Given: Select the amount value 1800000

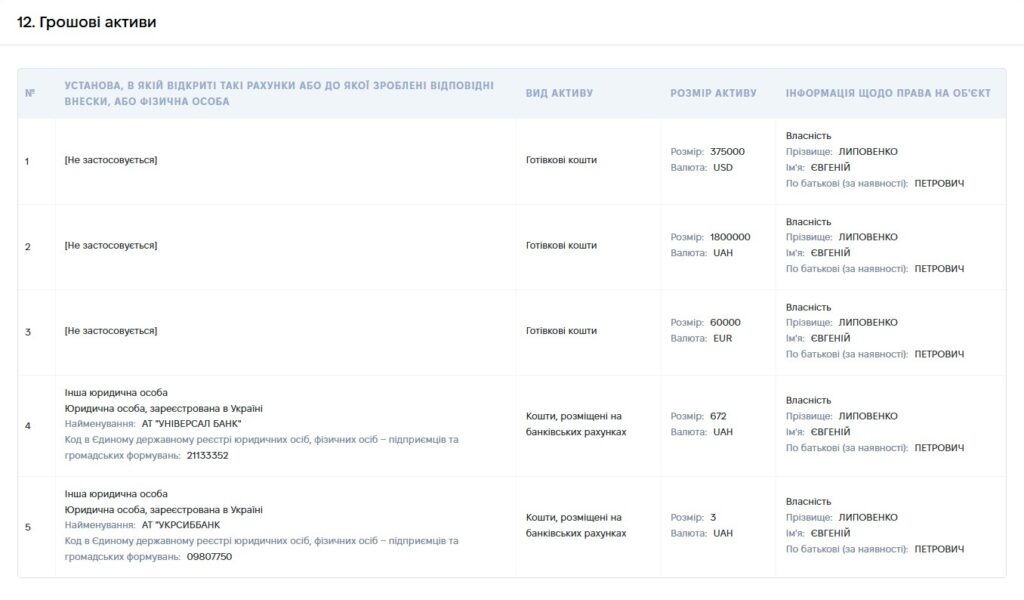Looking at the screenshot, I should 730,237.
